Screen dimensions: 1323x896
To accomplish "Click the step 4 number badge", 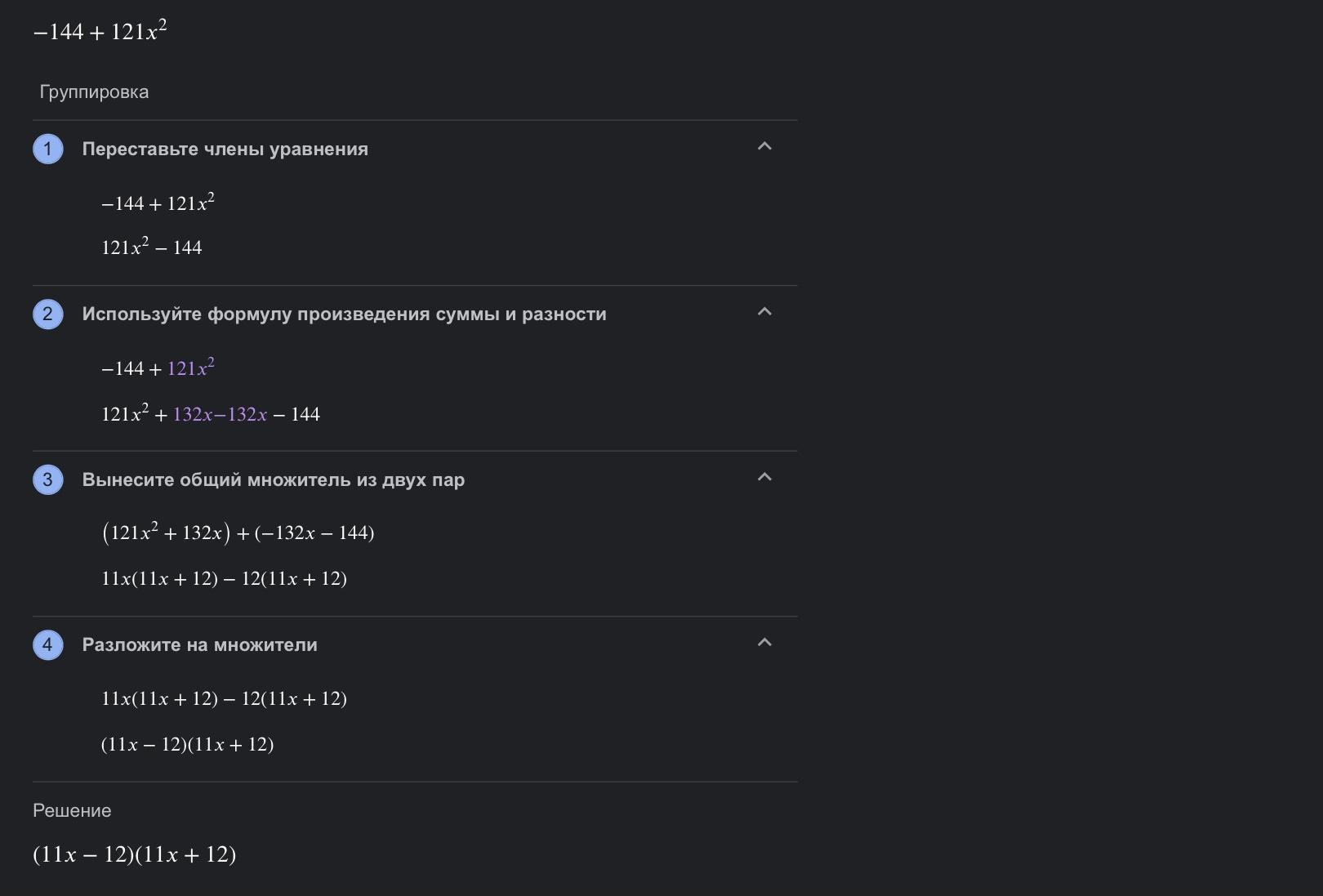I will (47, 645).
